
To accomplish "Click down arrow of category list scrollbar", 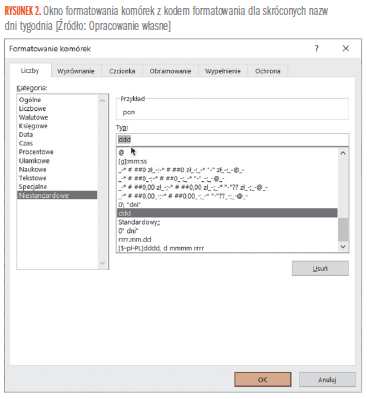I will (x=102, y=263).
